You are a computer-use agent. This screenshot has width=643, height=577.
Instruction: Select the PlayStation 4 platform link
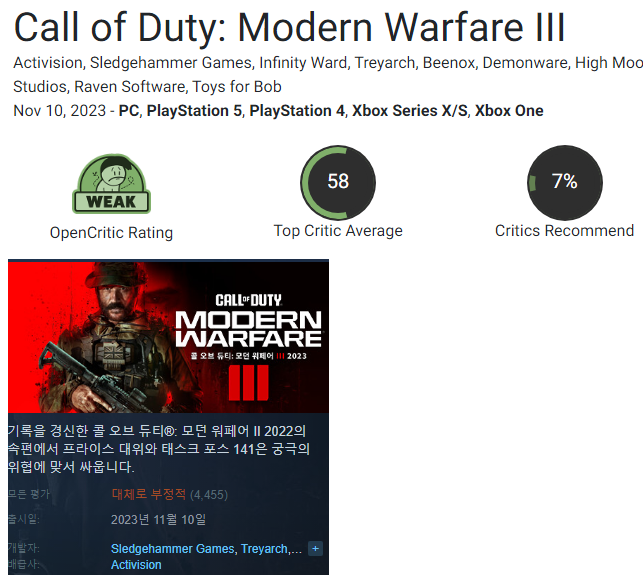297,111
